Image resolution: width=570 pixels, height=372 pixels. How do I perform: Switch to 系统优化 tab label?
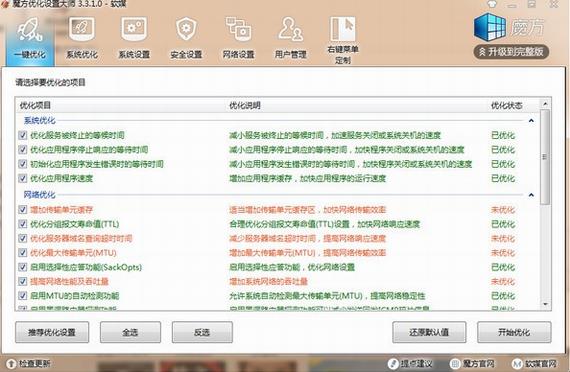click(82, 55)
